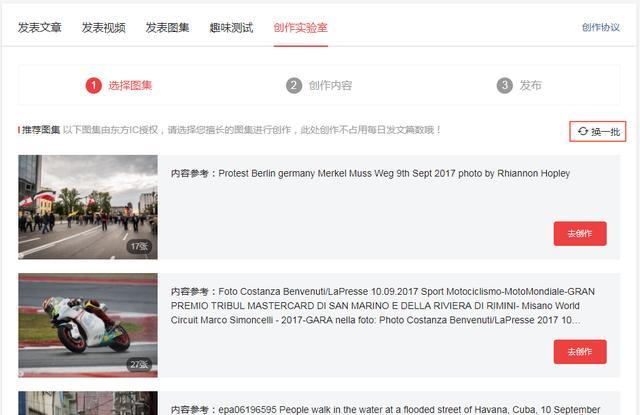Refresh list with 换一批 button
Image resolution: width=640 pixels, height=415 pixels.
tap(598, 131)
